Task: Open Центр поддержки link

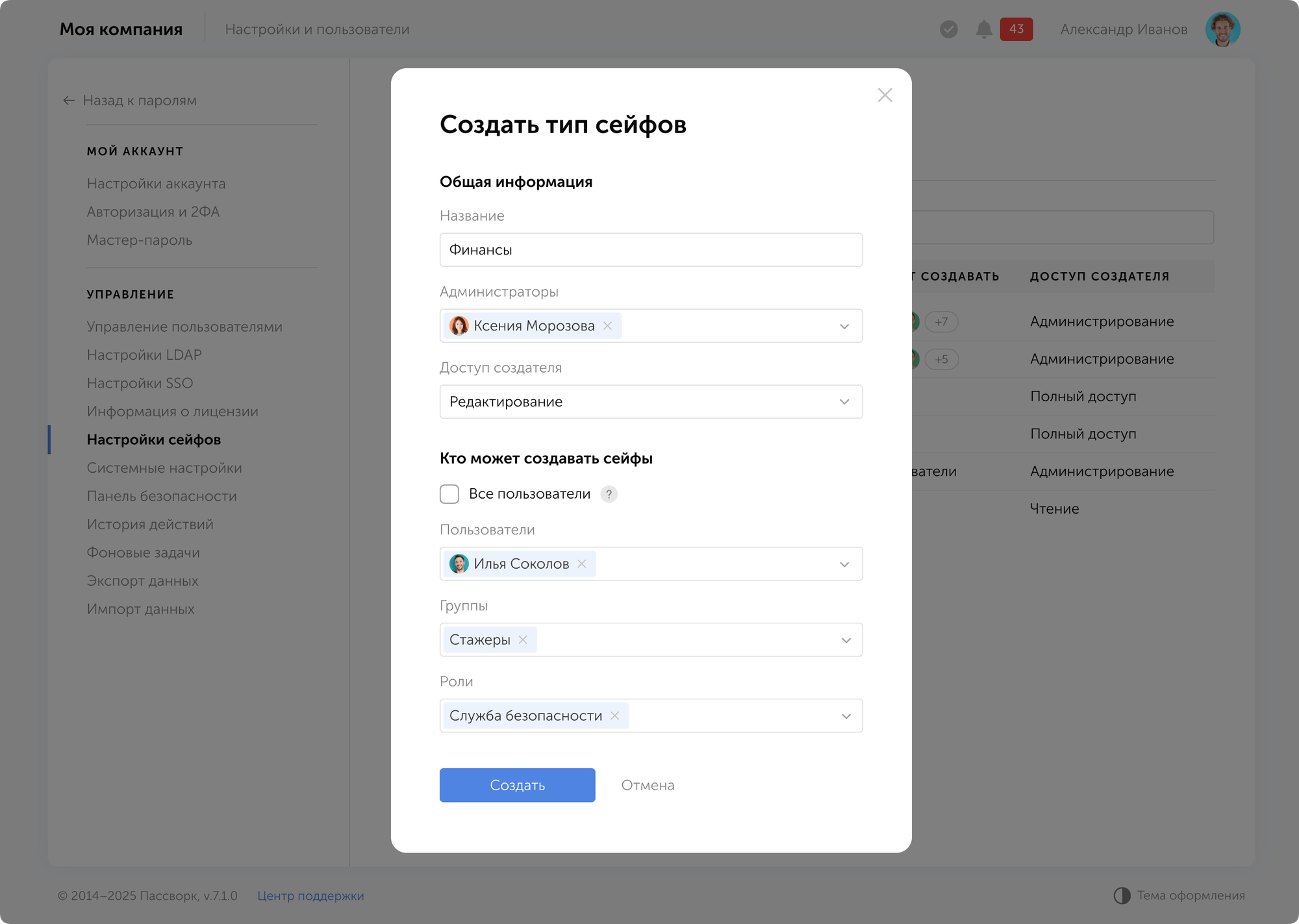Action: (x=310, y=895)
